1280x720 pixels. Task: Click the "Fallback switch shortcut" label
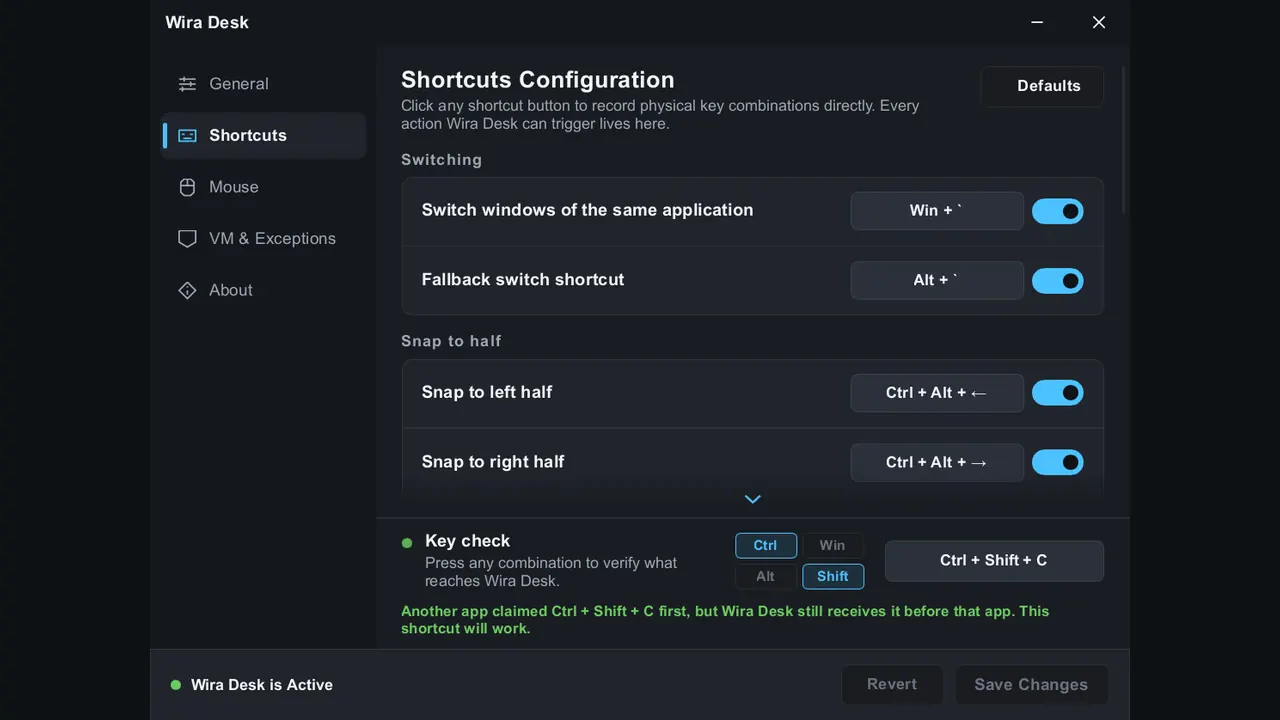click(x=523, y=280)
